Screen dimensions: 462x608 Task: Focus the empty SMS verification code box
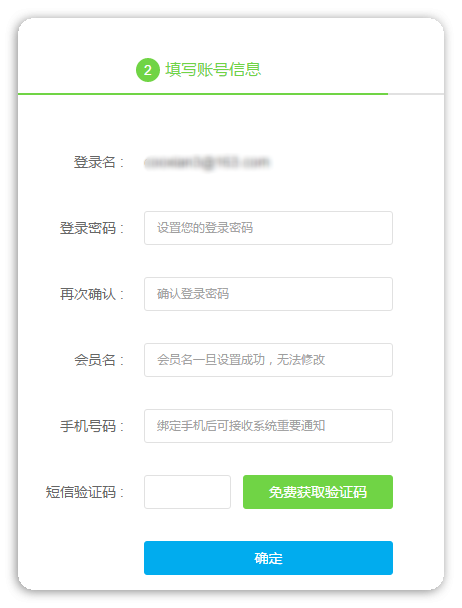(x=187, y=492)
